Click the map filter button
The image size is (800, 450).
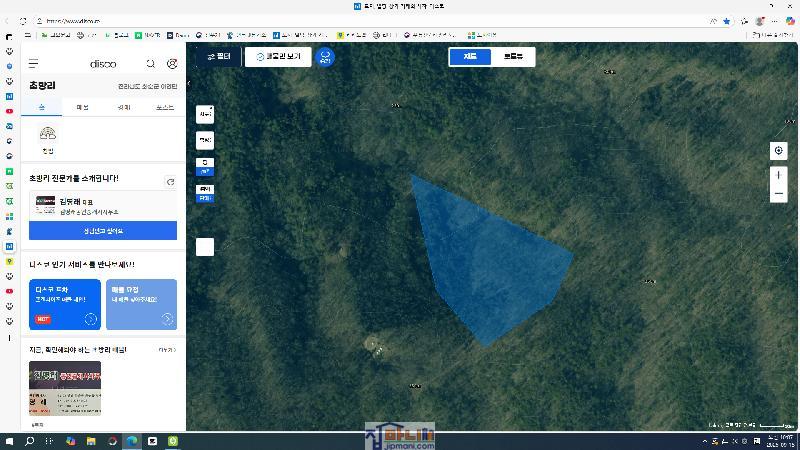coord(219,57)
